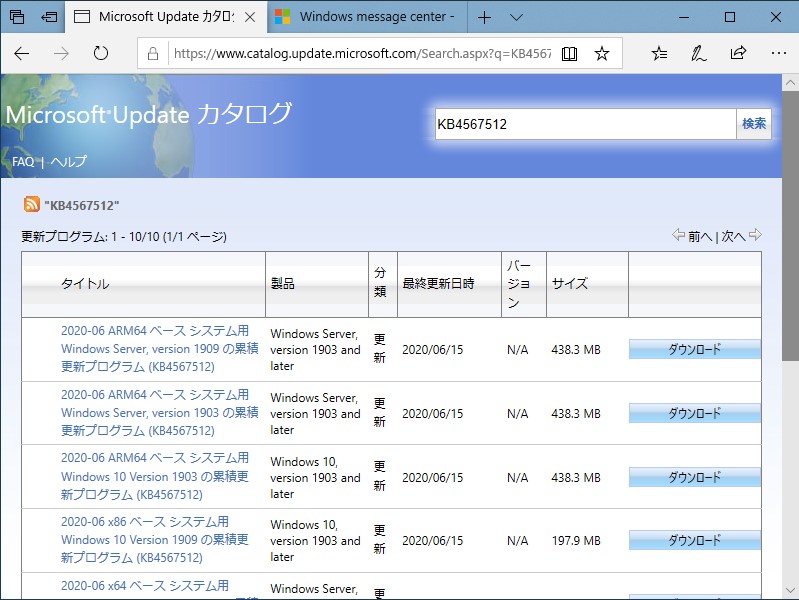Click the Add notes pen icon
Image resolution: width=799 pixels, height=600 pixels.
tap(698, 53)
